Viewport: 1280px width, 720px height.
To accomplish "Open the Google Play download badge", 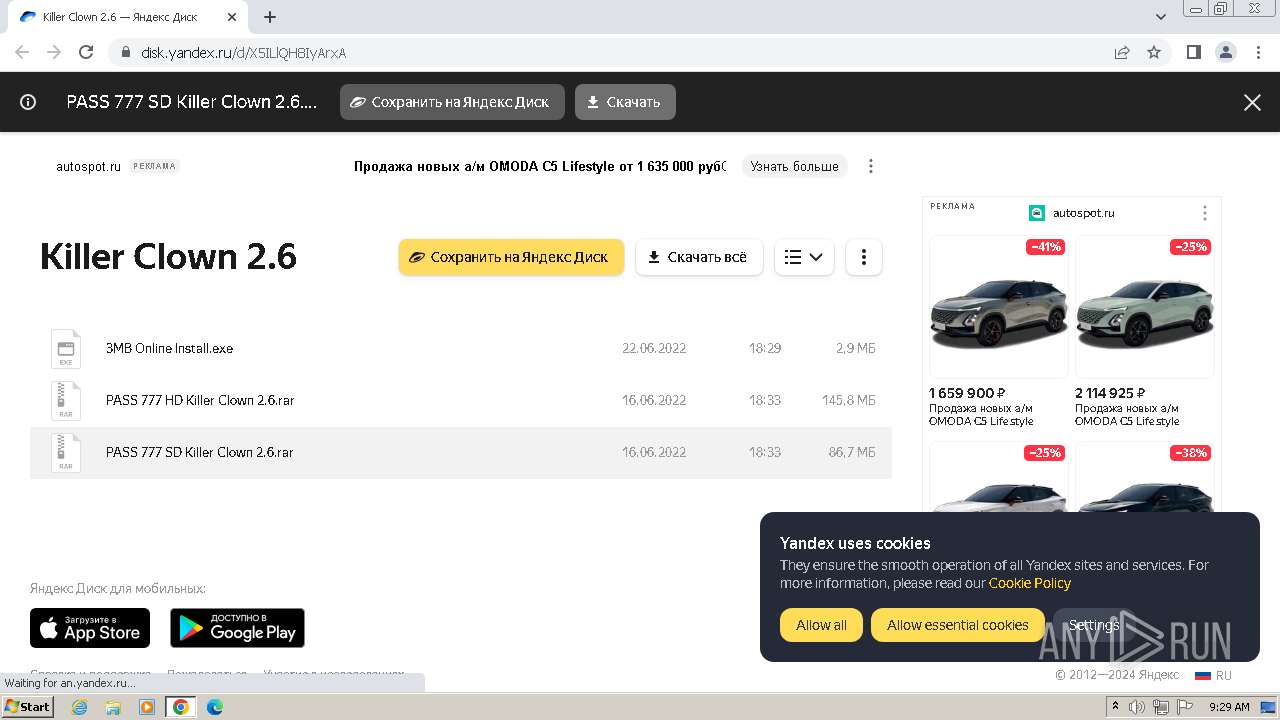I will coord(237,628).
